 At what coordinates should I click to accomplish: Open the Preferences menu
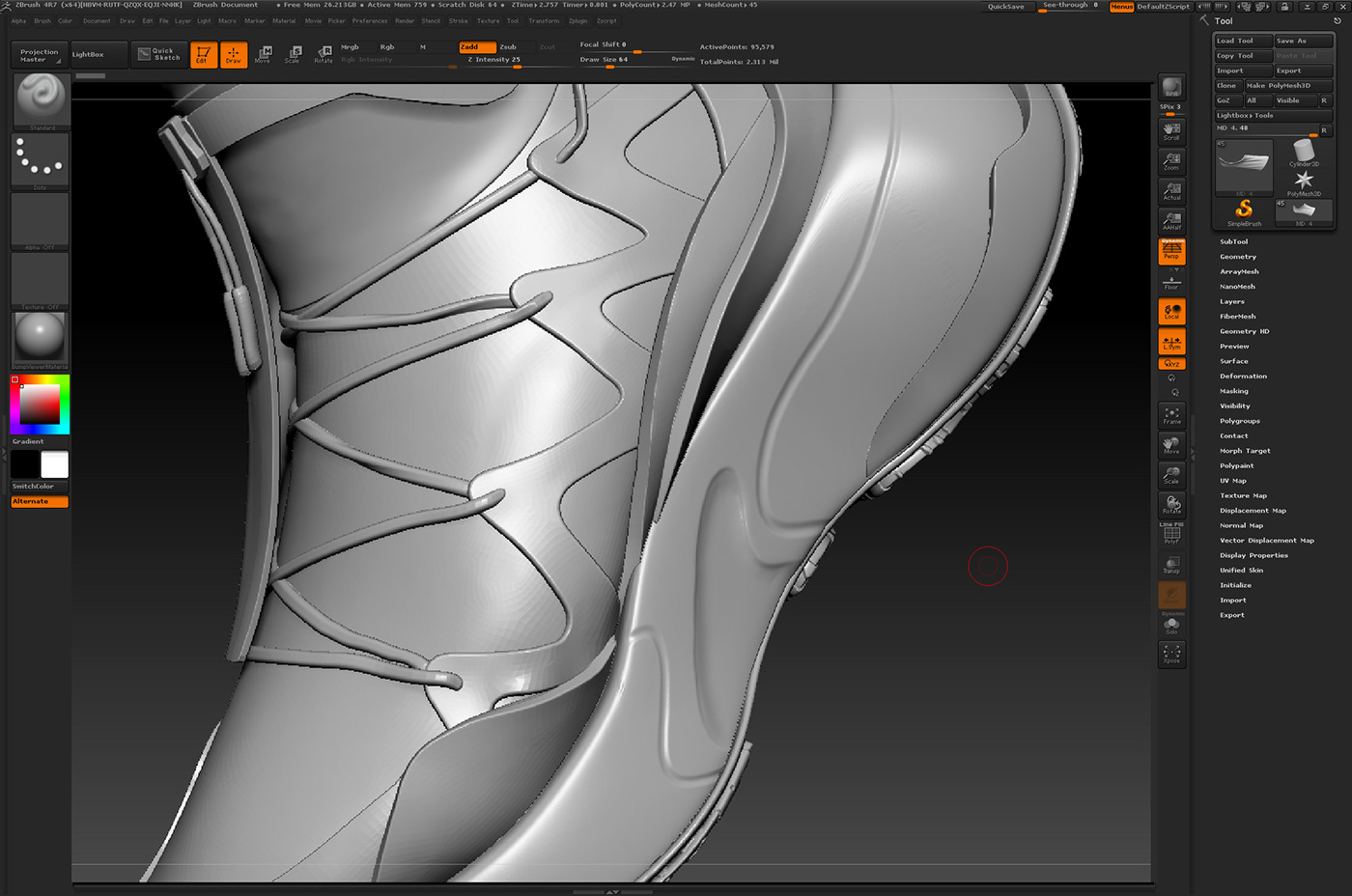[x=369, y=20]
